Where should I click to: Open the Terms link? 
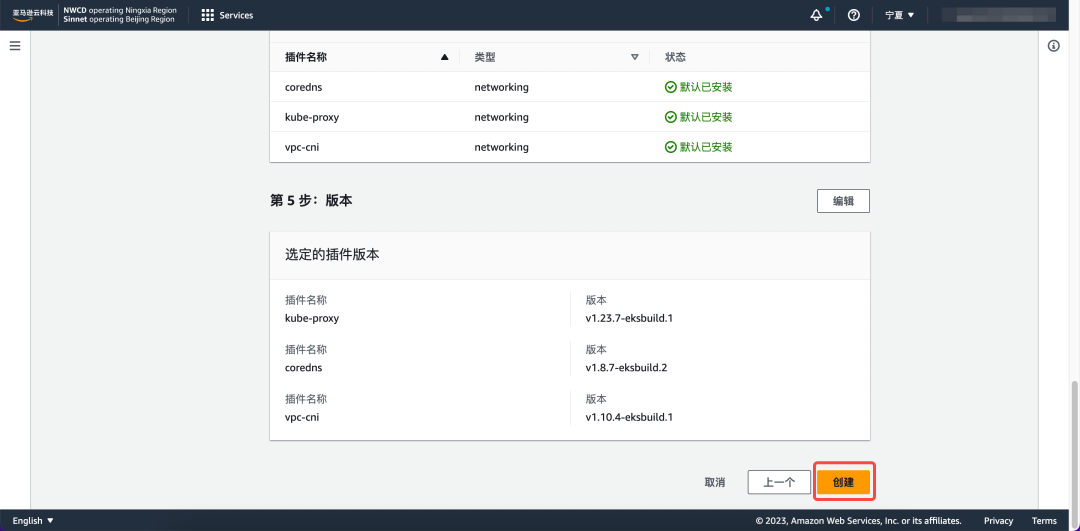pyautogui.click(x=1044, y=521)
